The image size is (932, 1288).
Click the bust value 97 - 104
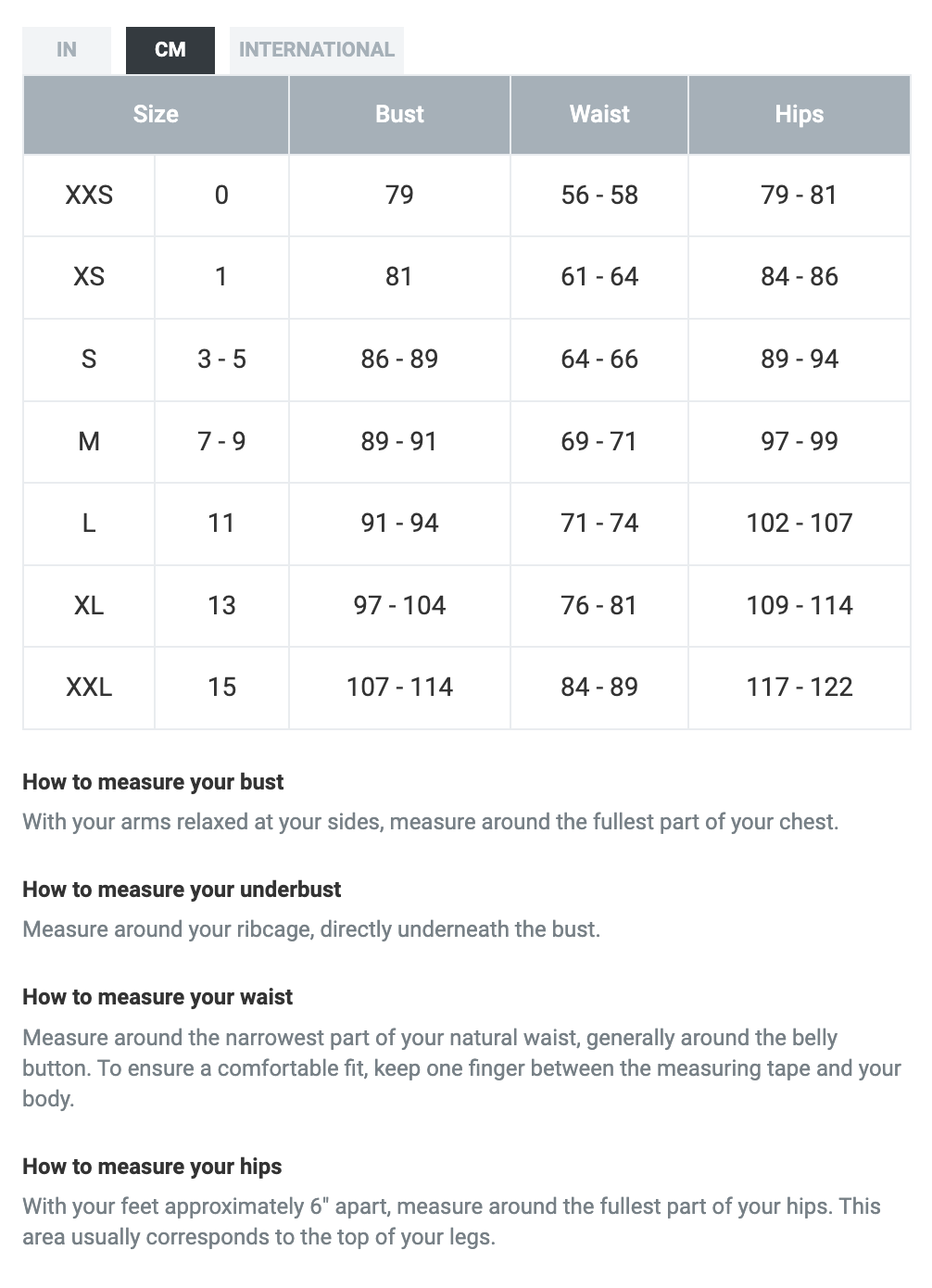pos(399,606)
